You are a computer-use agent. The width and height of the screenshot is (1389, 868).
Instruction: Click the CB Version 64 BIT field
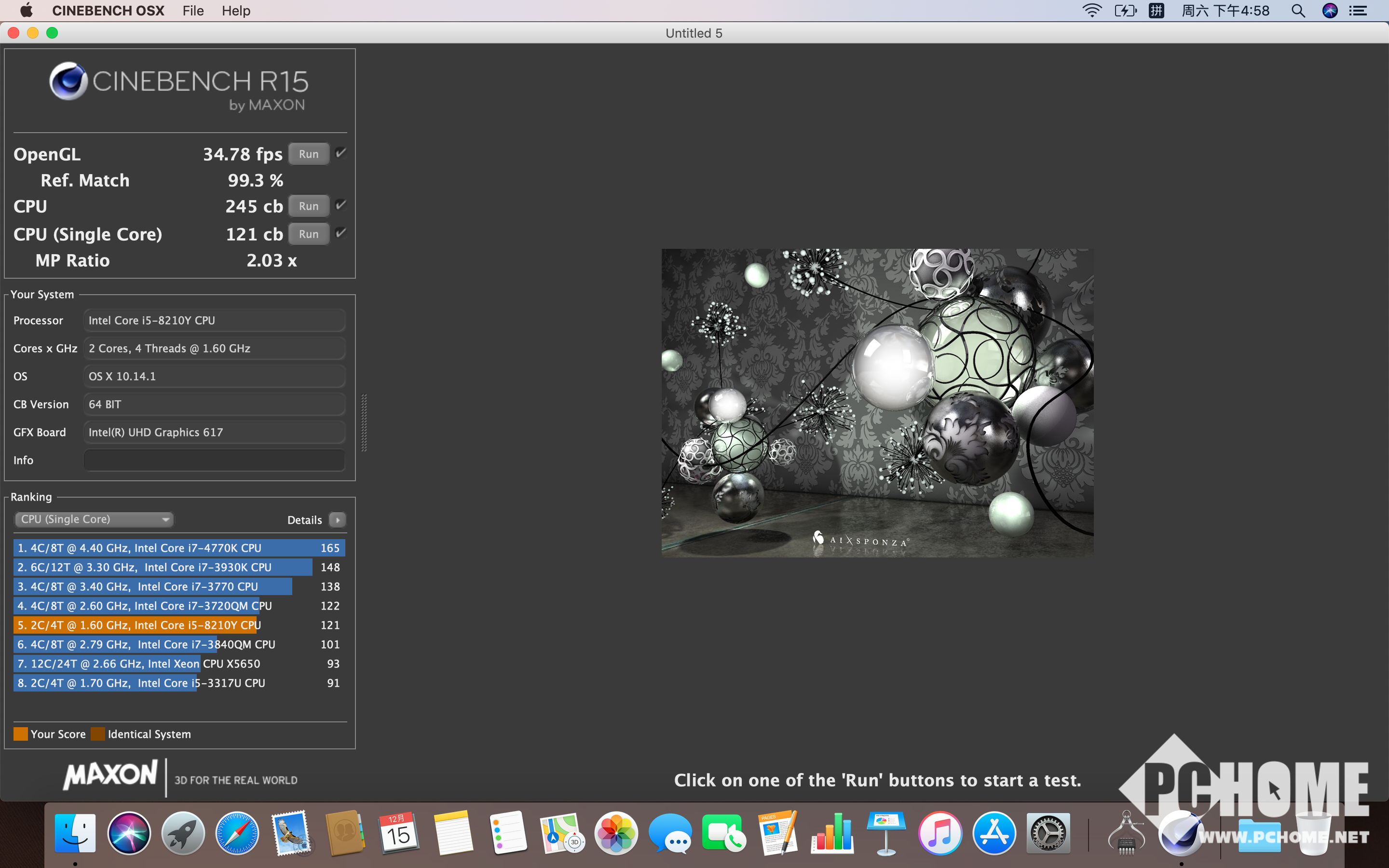pos(215,404)
